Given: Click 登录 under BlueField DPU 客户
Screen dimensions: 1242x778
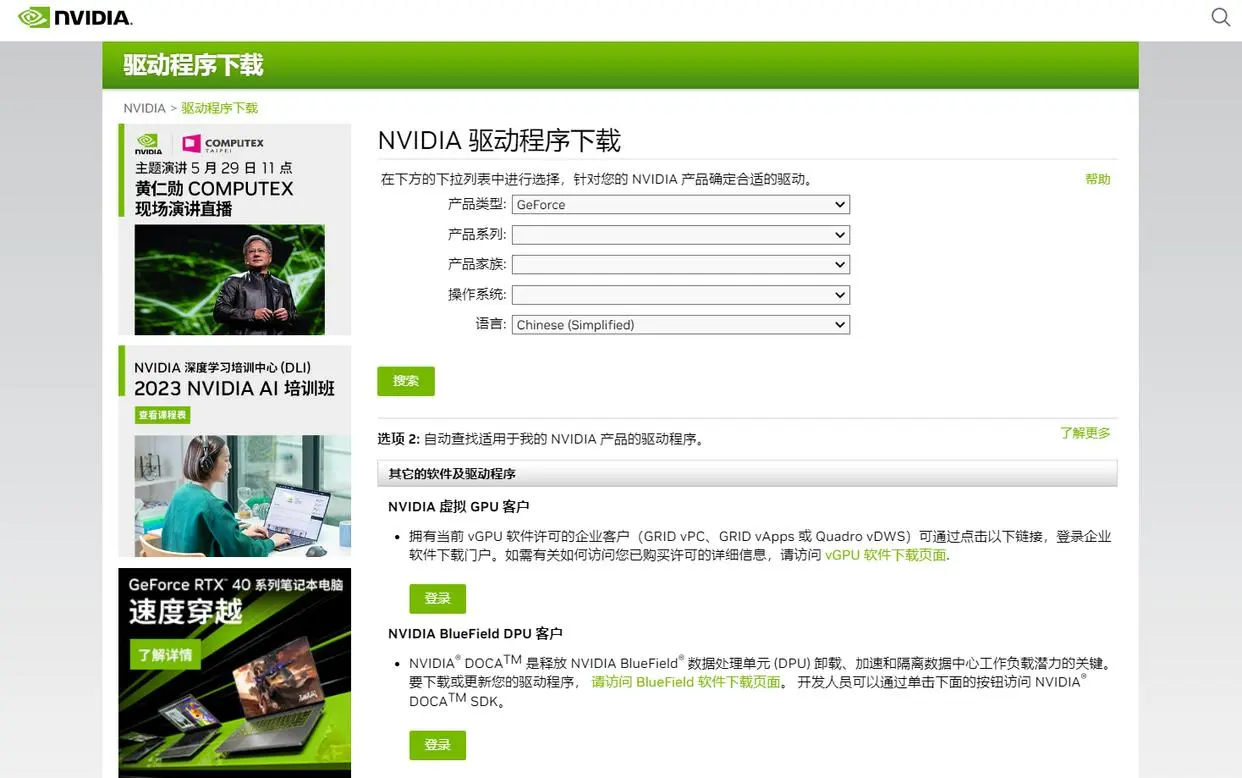Looking at the screenshot, I should (x=437, y=745).
